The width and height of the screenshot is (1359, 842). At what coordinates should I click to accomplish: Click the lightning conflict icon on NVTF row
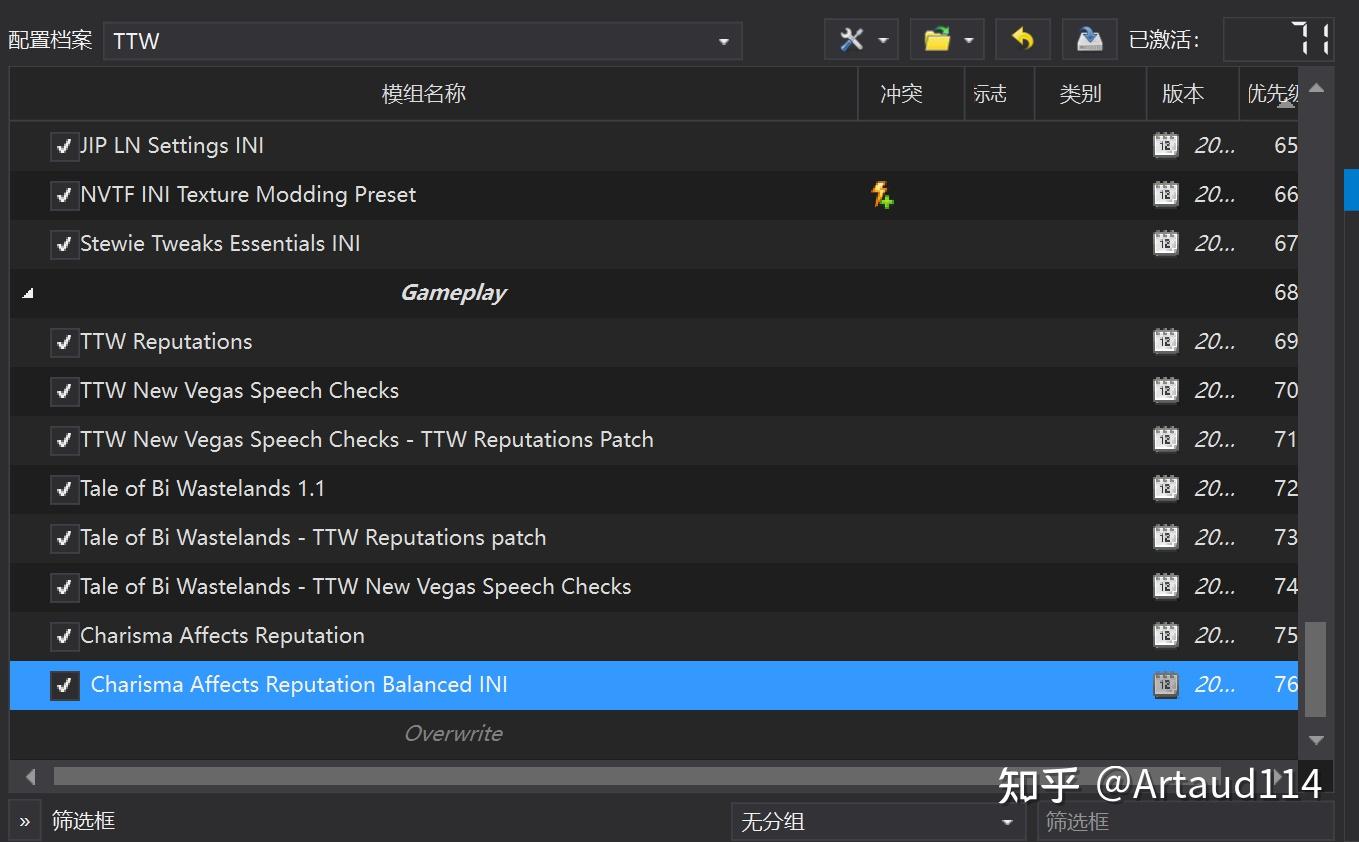pos(881,194)
